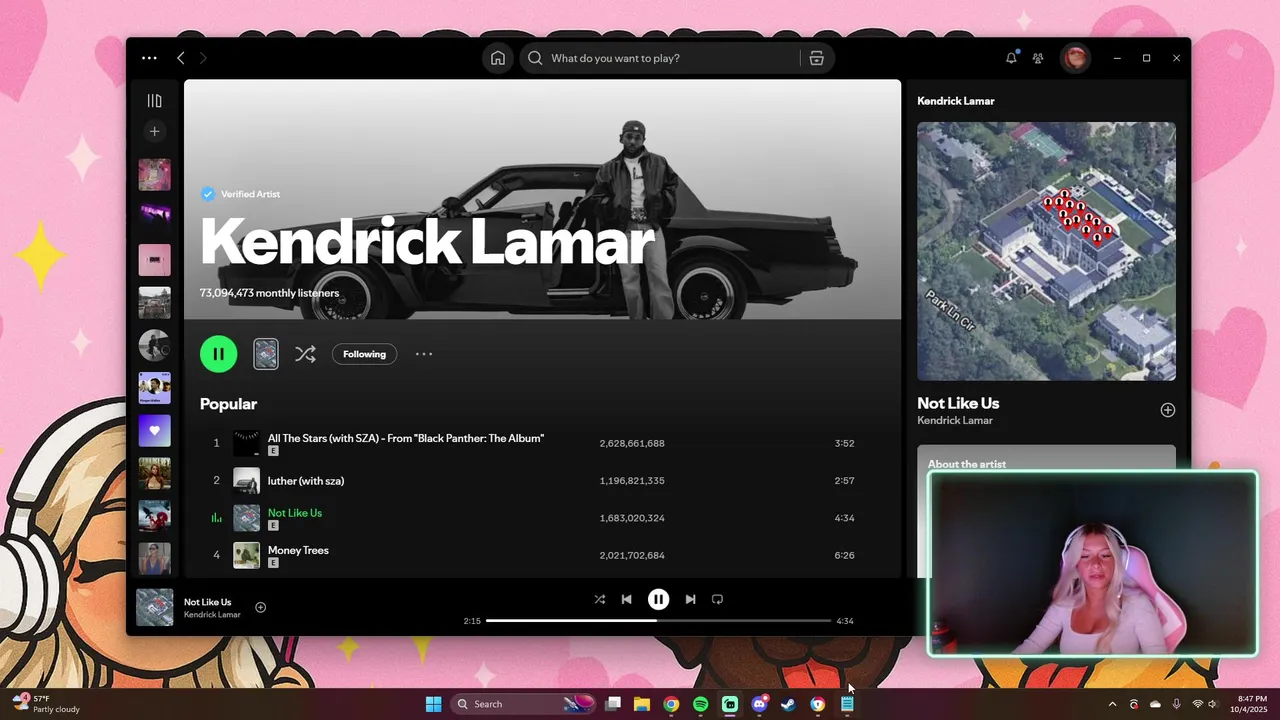Pause playback in bottom player
Screen dimensions: 1280x720
coord(658,599)
